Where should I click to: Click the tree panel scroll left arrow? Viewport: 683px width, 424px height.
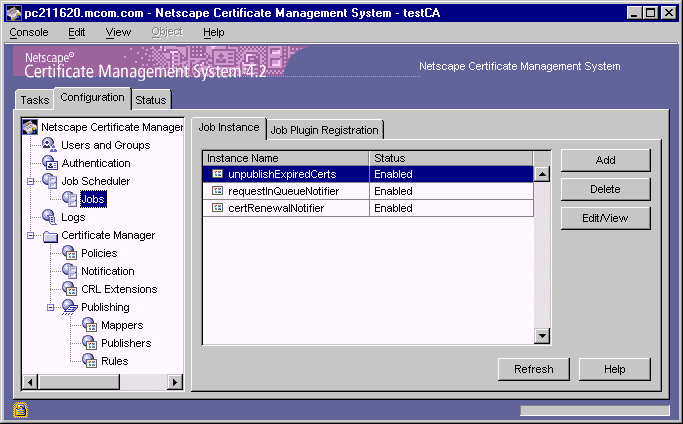(30, 382)
